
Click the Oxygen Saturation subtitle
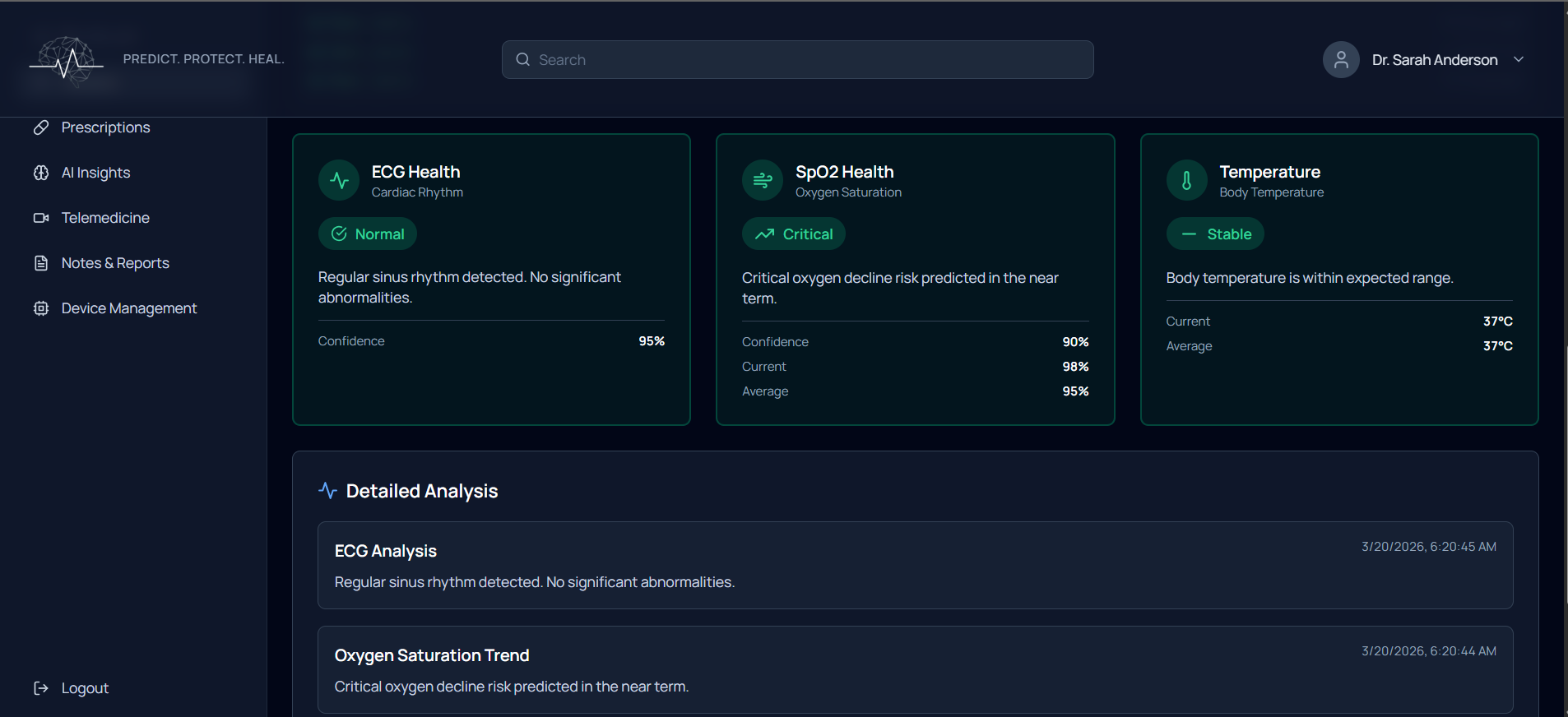point(848,192)
